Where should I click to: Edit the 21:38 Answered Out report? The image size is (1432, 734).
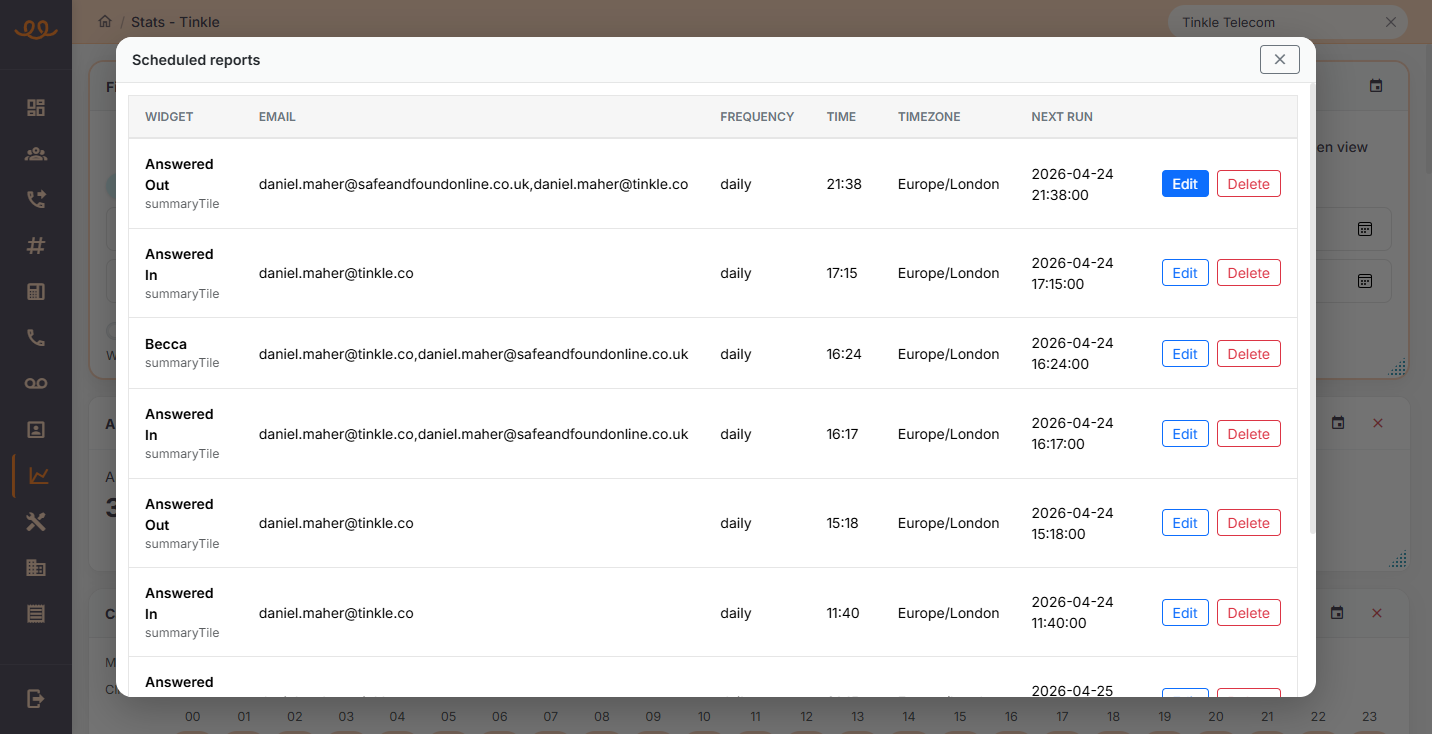coord(1185,184)
